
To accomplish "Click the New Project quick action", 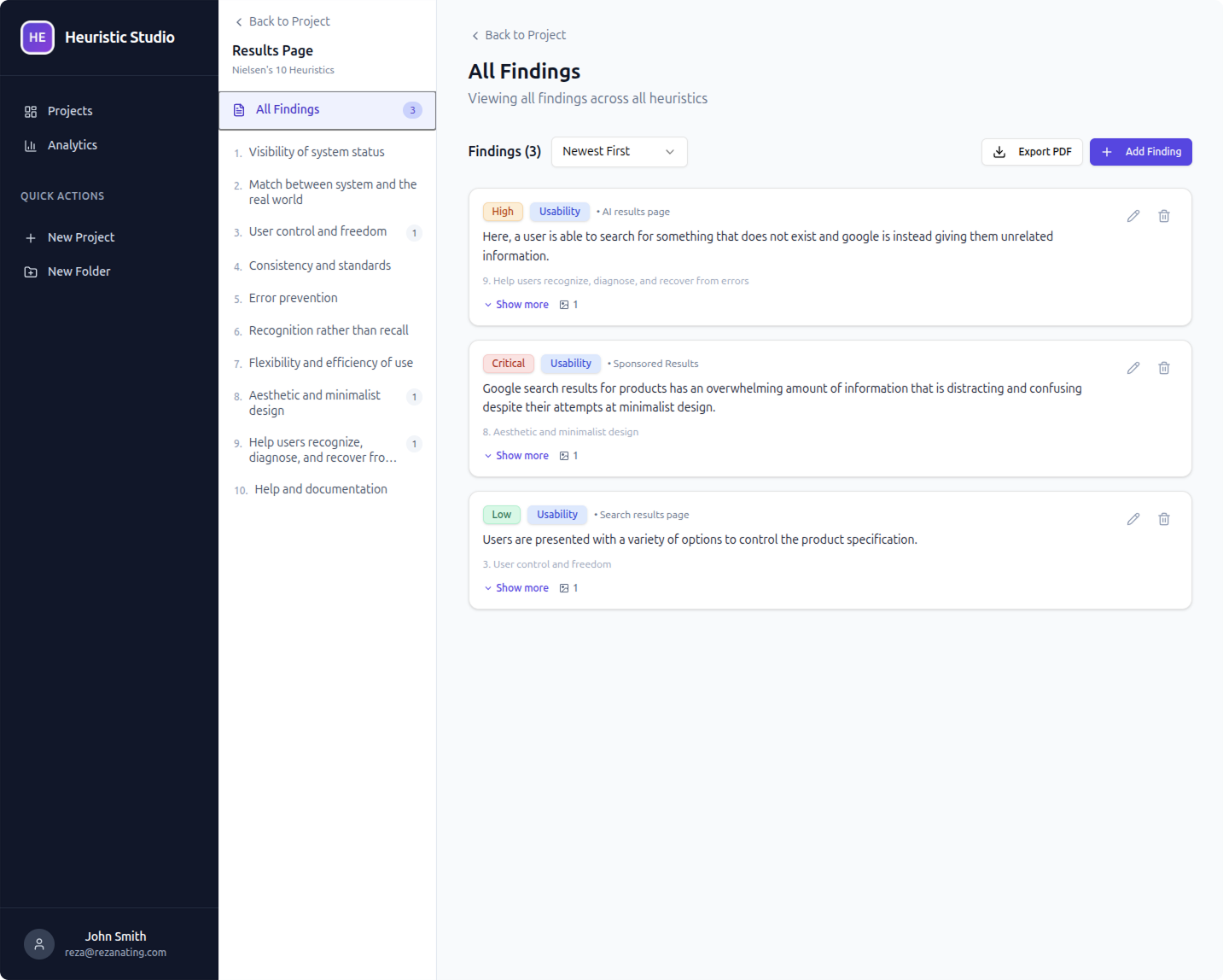I will [x=81, y=237].
